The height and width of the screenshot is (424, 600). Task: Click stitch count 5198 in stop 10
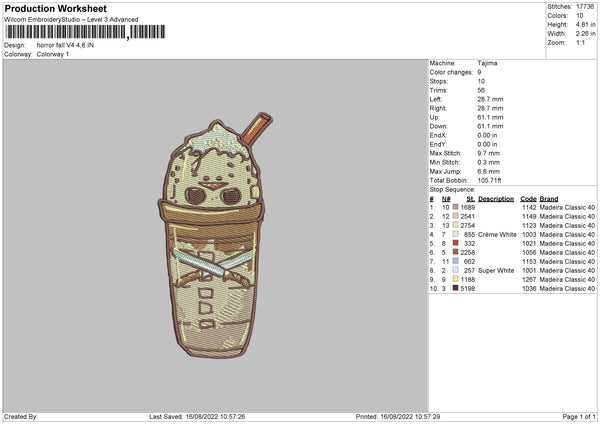pyautogui.click(x=468, y=289)
